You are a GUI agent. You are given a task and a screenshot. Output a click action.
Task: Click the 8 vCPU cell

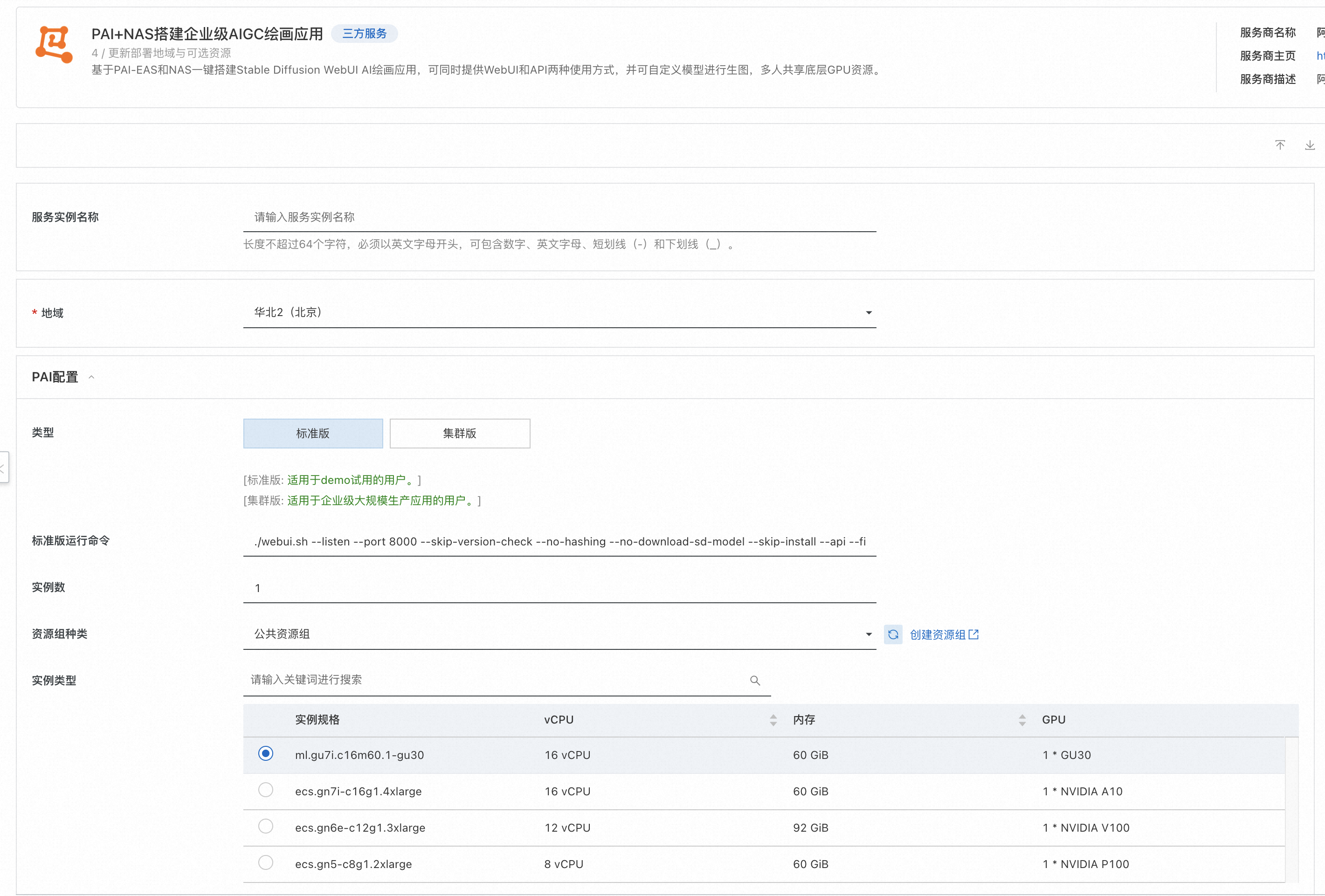coord(563,865)
